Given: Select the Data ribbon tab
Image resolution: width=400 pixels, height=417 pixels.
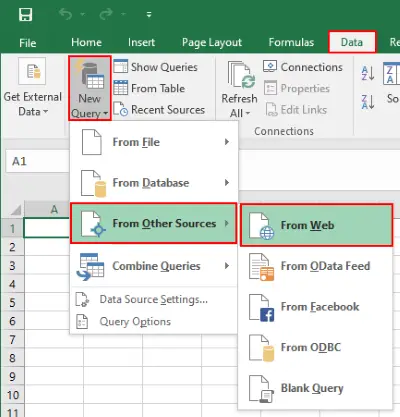Looking at the screenshot, I should (x=352, y=42).
